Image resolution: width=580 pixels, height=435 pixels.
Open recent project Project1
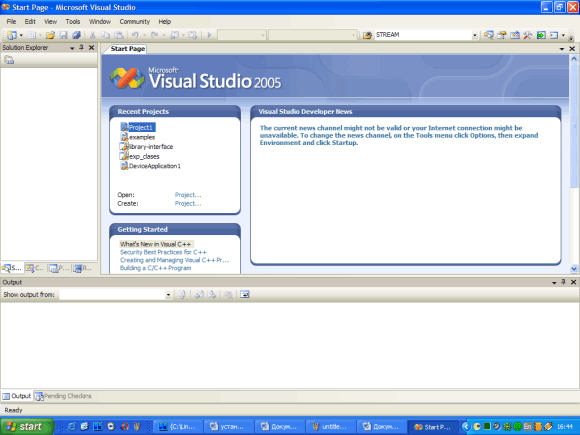[x=138, y=127]
